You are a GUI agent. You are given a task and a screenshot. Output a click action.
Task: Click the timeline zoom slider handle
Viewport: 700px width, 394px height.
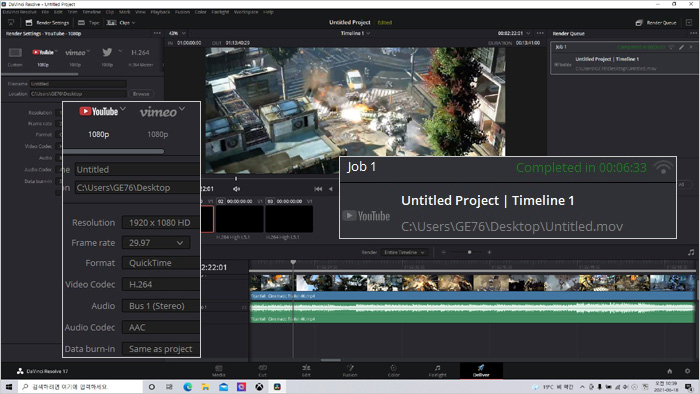(x=469, y=252)
